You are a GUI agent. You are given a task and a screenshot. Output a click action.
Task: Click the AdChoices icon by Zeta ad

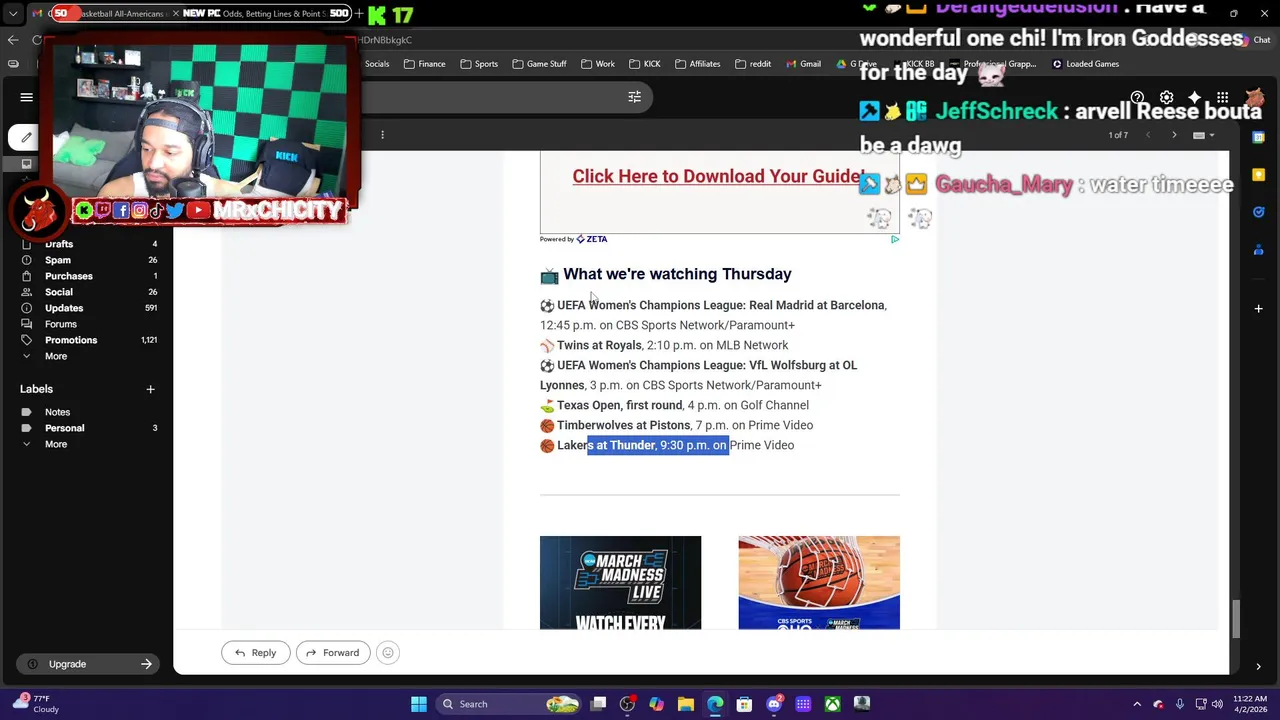tap(894, 239)
